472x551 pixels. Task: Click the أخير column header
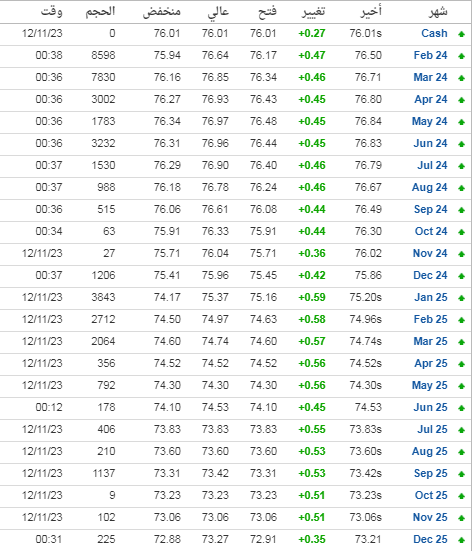tap(371, 11)
